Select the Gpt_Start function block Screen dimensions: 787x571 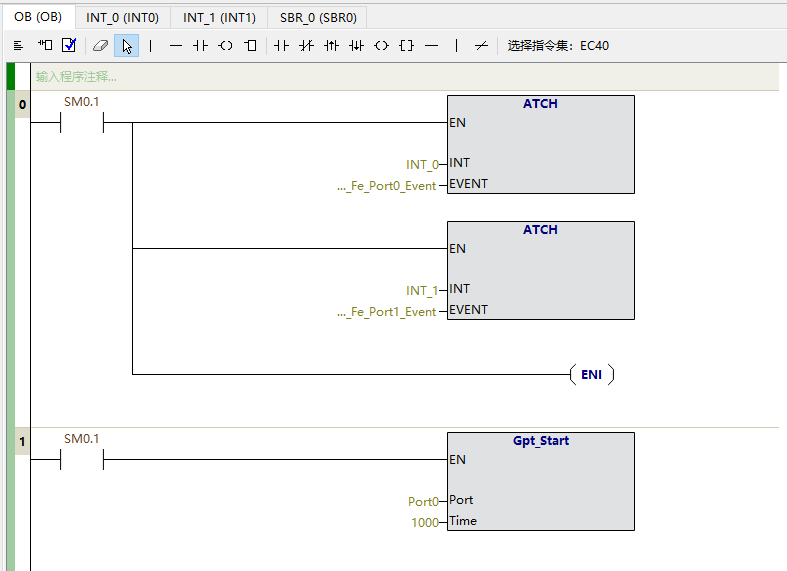click(540, 480)
